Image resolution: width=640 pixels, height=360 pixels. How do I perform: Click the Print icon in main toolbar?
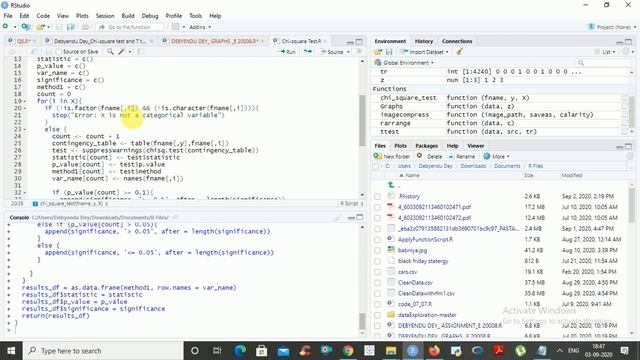coord(85,27)
